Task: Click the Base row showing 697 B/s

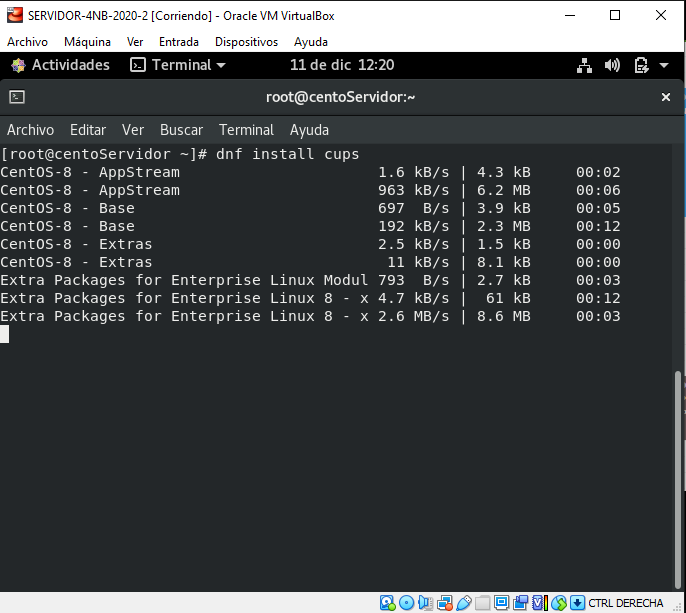Action: tap(310, 208)
